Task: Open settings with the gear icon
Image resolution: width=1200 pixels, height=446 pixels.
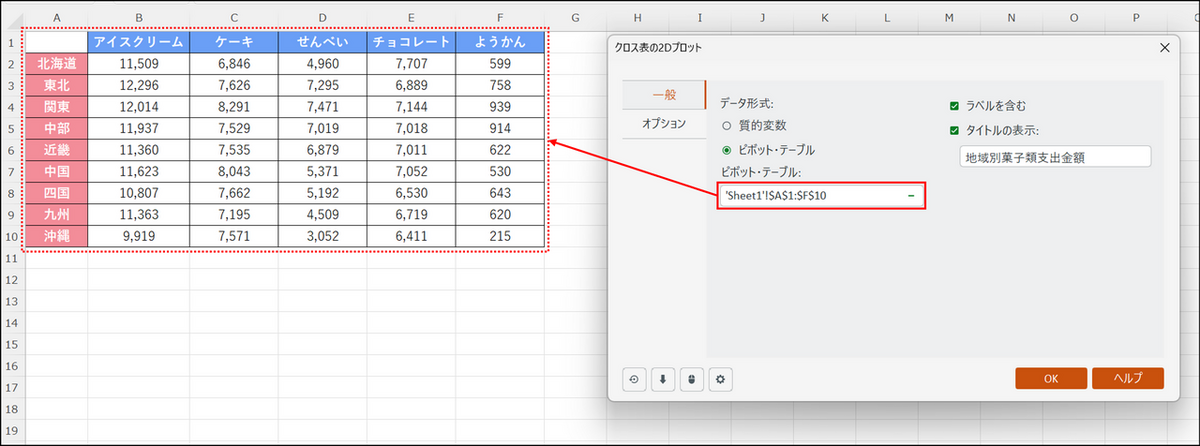Action: coord(718,379)
